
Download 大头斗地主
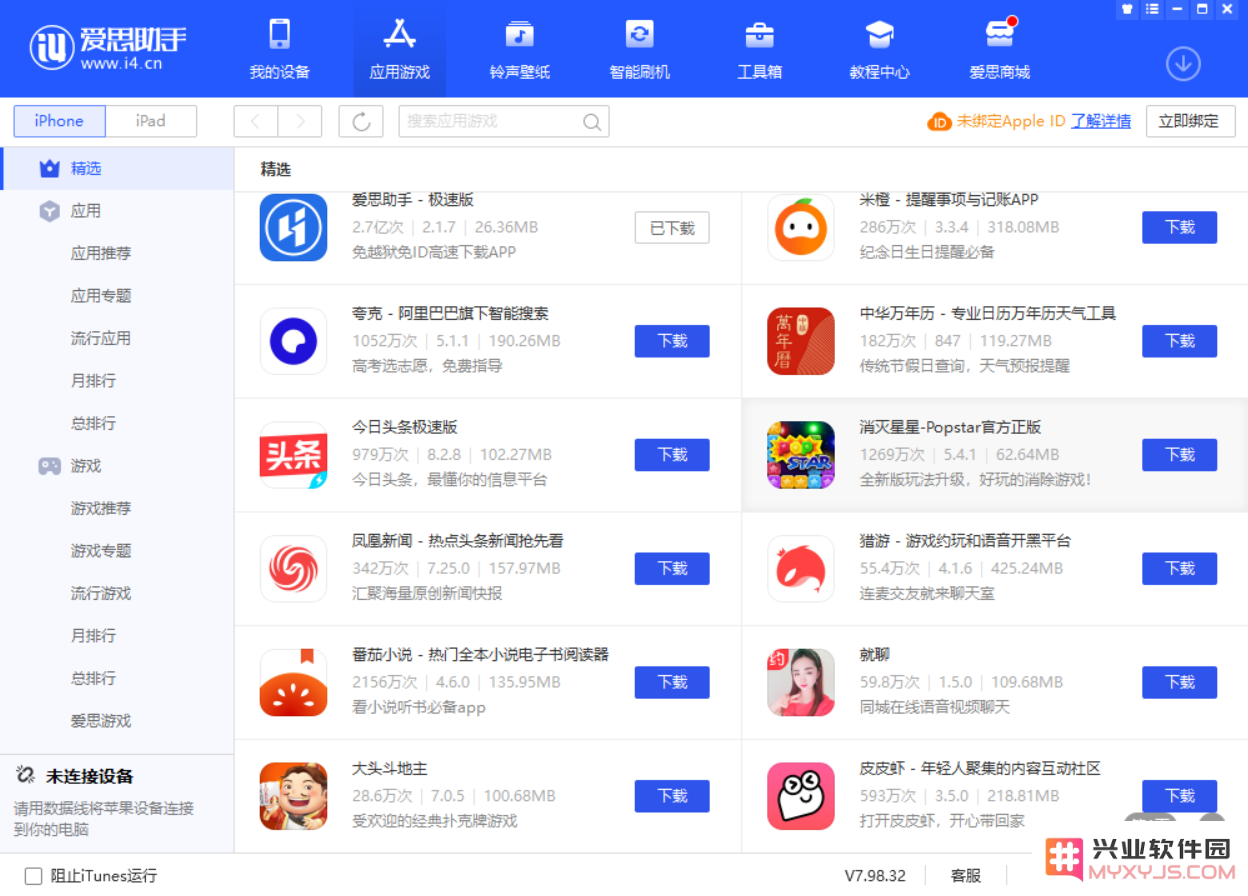(672, 797)
